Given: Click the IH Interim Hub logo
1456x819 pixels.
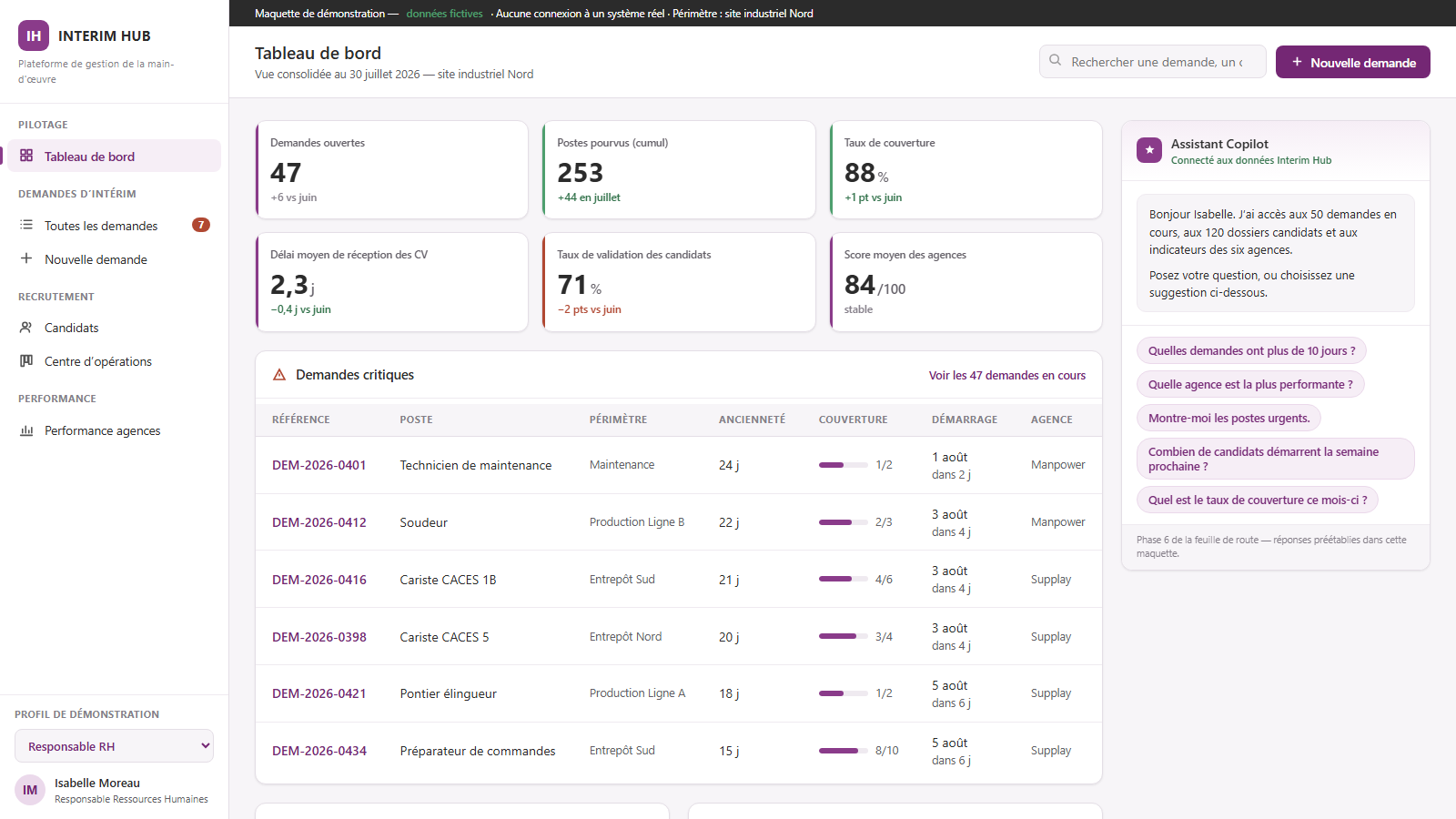Looking at the screenshot, I should pos(34,35).
